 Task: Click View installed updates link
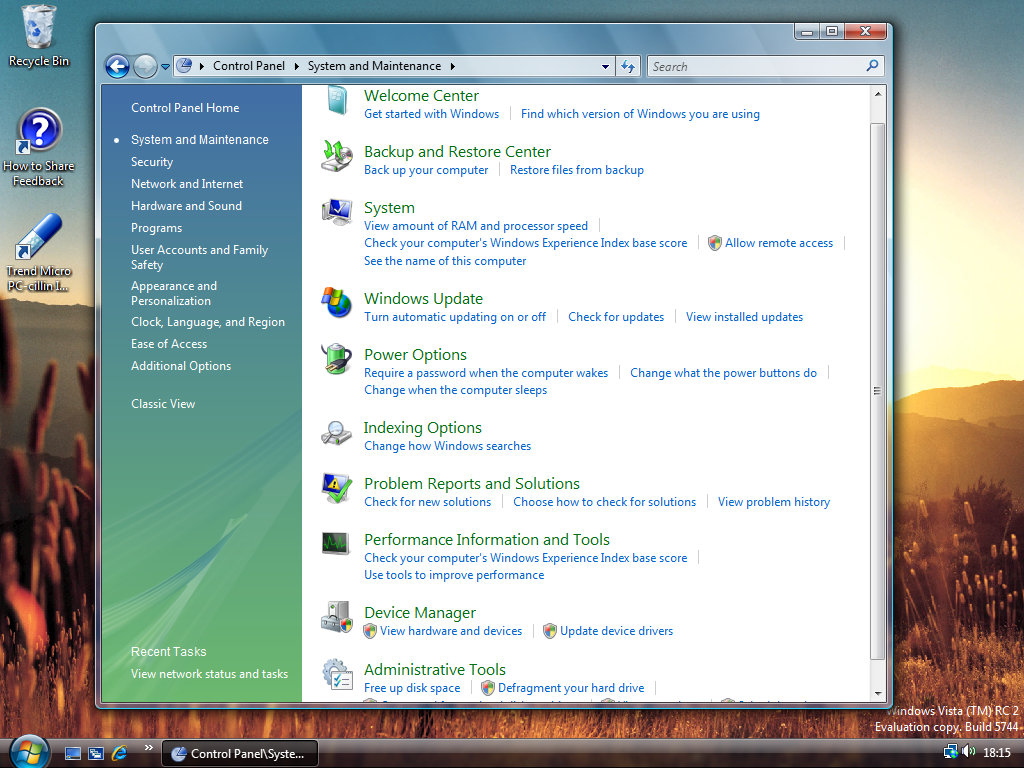(744, 317)
